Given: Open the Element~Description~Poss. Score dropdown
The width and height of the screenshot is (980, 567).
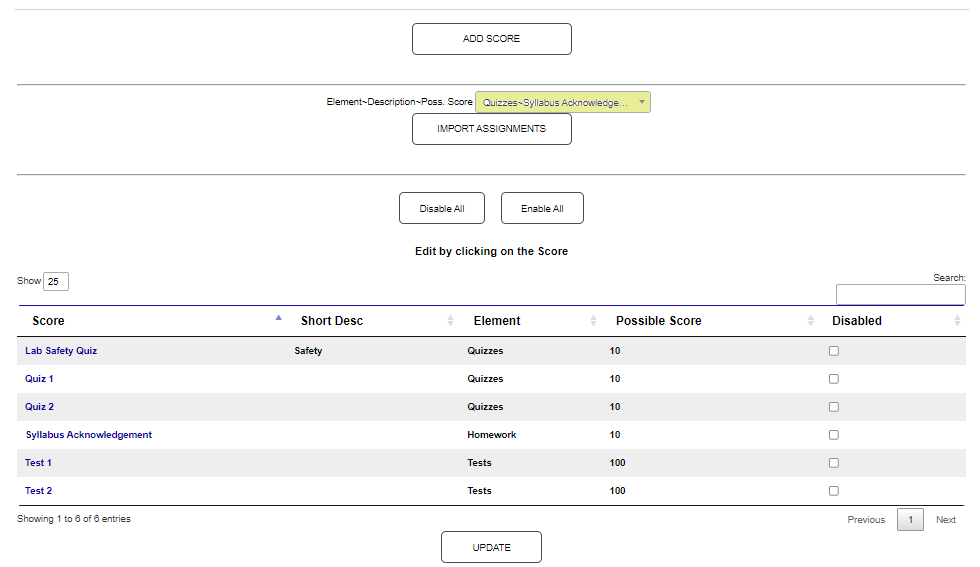Looking at the screenshot, I should pyautogui.click(x=562, y=103).
